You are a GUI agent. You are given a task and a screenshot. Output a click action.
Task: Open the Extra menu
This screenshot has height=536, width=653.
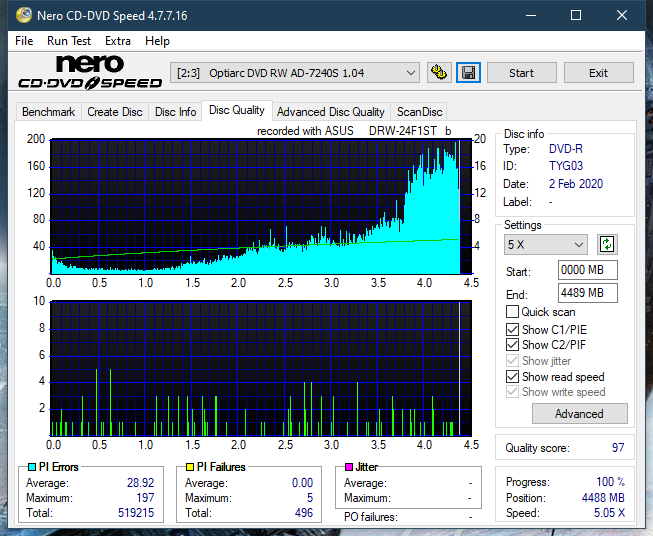tap(118, 41)
